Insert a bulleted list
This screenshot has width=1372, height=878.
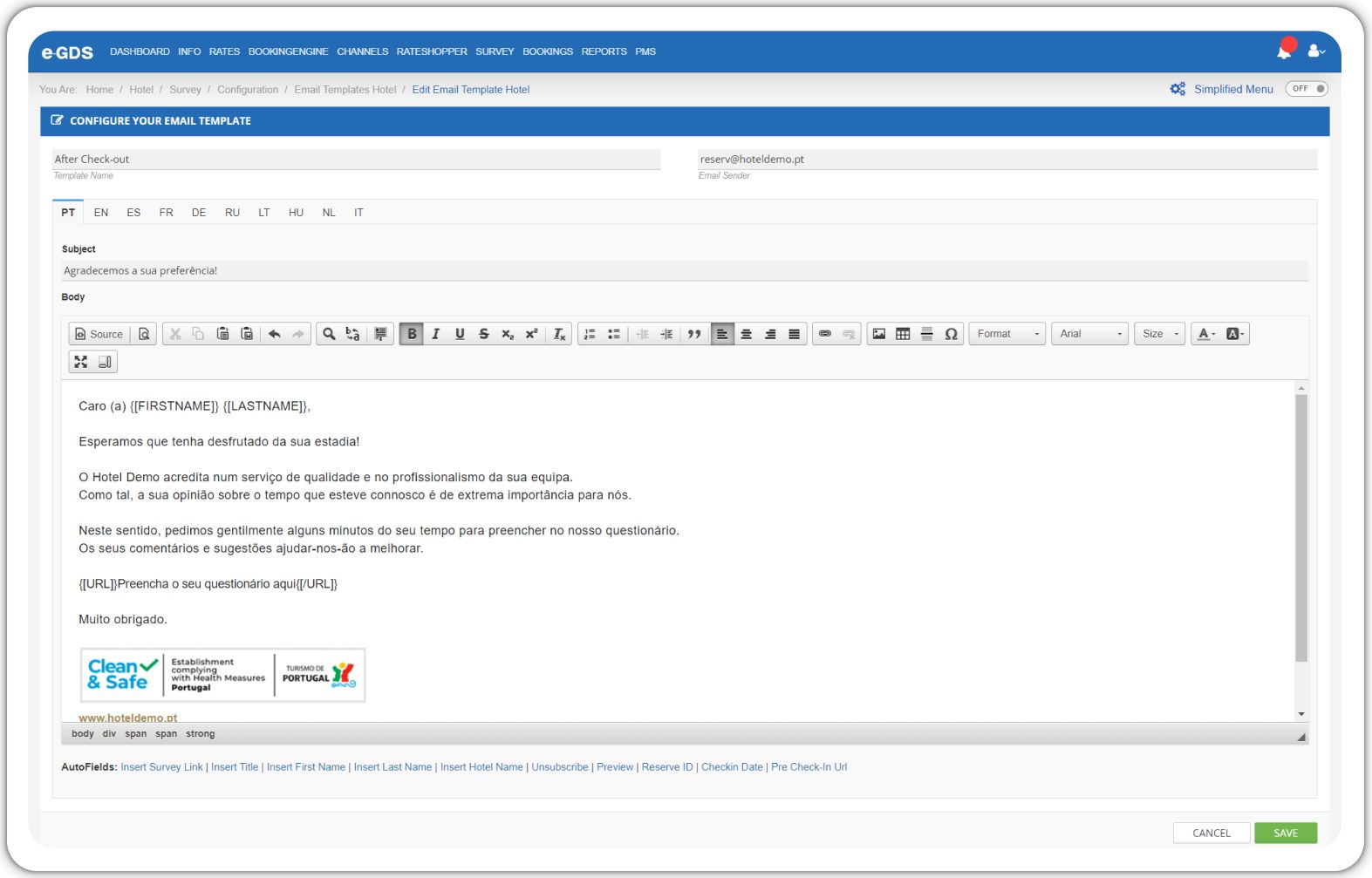[x=614, y=334]
